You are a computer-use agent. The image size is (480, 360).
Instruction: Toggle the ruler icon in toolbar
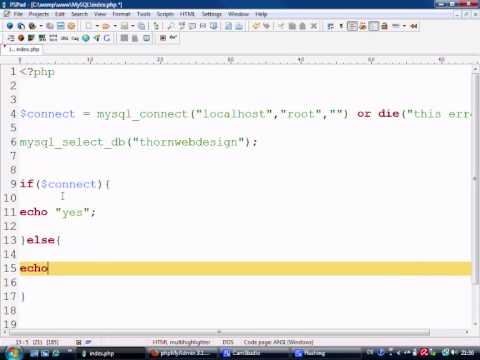pyautogui.click(x=395, y=26)
